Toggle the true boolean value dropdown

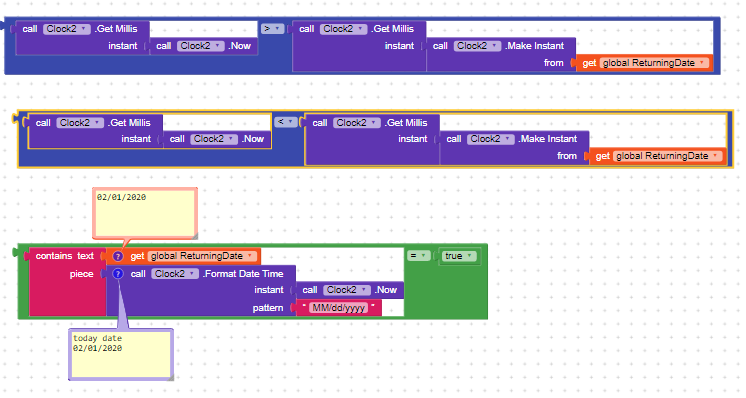tap(459, 256)
